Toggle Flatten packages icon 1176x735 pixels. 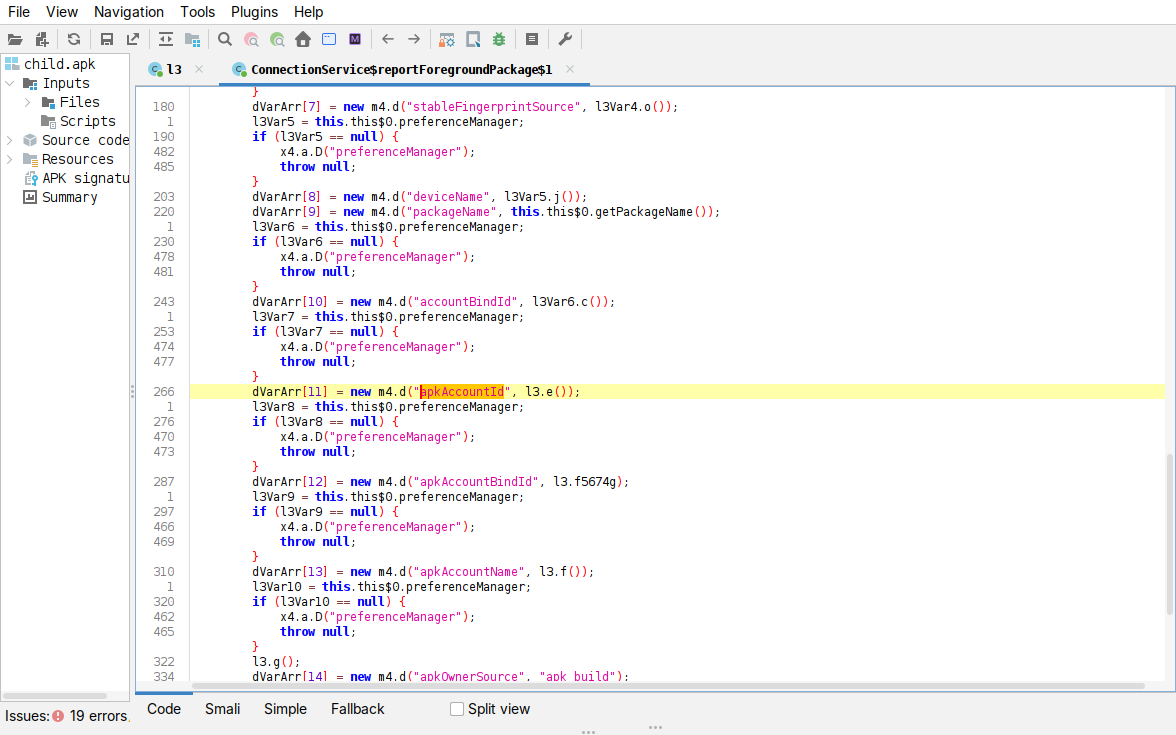pyautogui.click(x=193, y=40)
